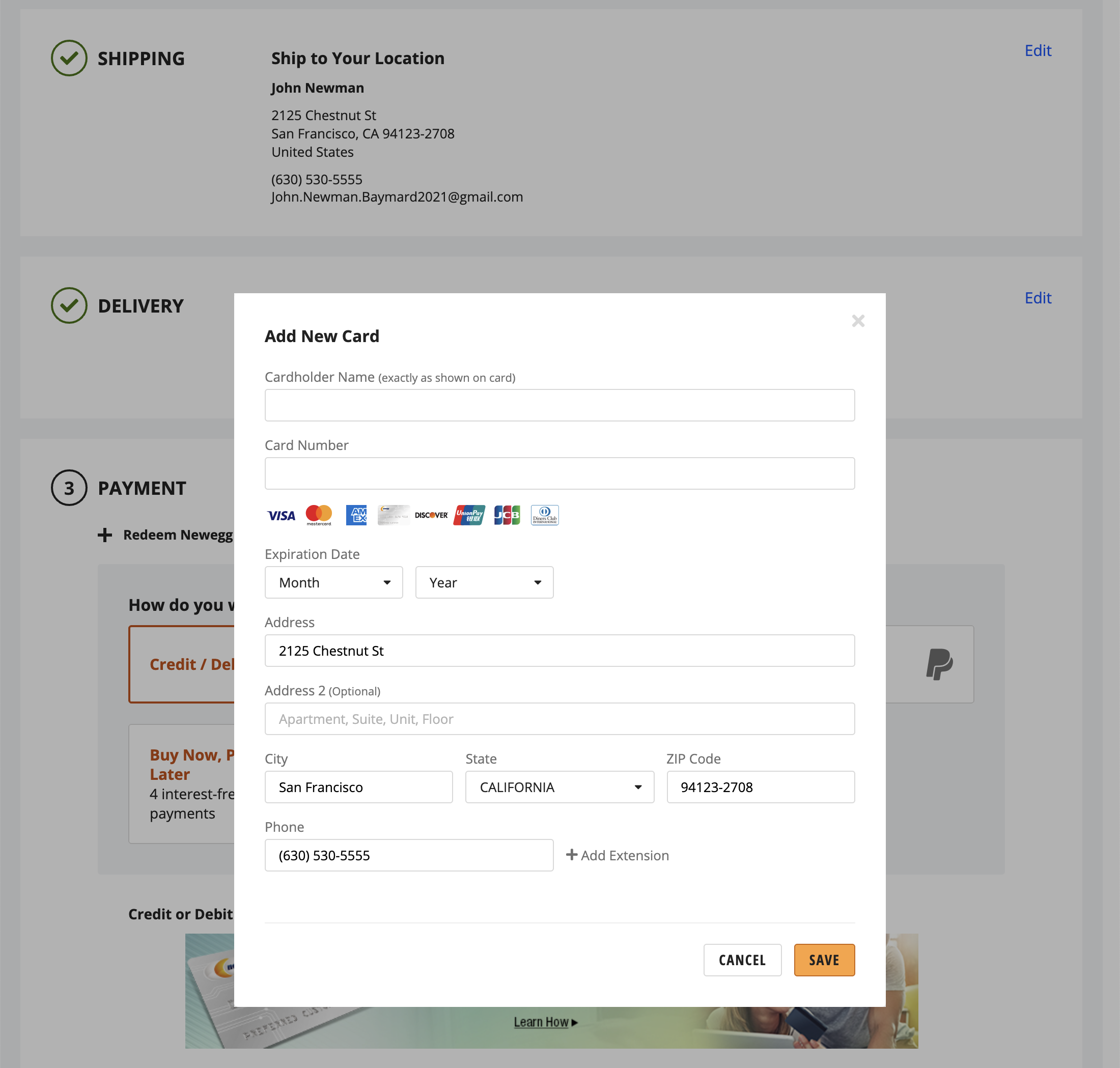Viewport: 1120px width, 1068px height.
Task: Open the Year expiration dropdown
Action: click(484, 582)
